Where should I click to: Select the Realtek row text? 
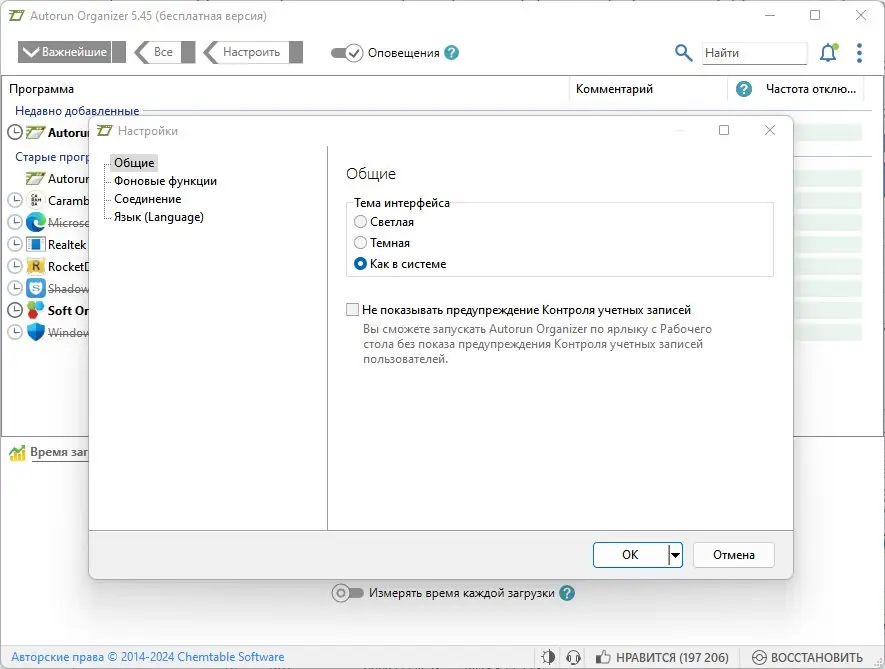(67, 244)
